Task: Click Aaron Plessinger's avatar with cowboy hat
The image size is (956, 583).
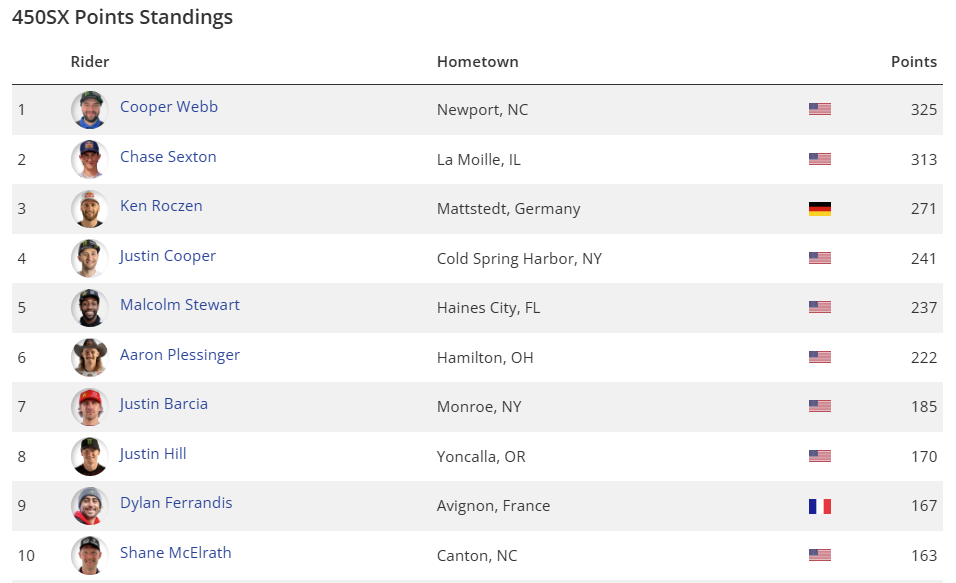Action: (x=89, y=357)
